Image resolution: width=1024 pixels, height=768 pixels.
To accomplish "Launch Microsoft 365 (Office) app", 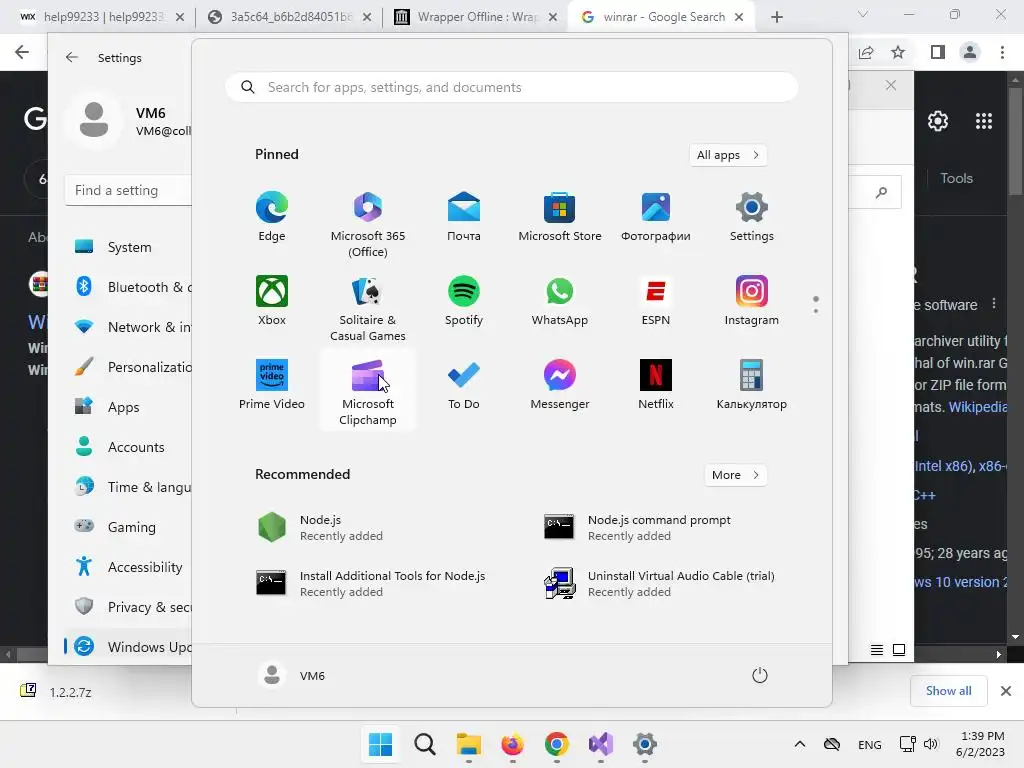I will click(368, 224).
